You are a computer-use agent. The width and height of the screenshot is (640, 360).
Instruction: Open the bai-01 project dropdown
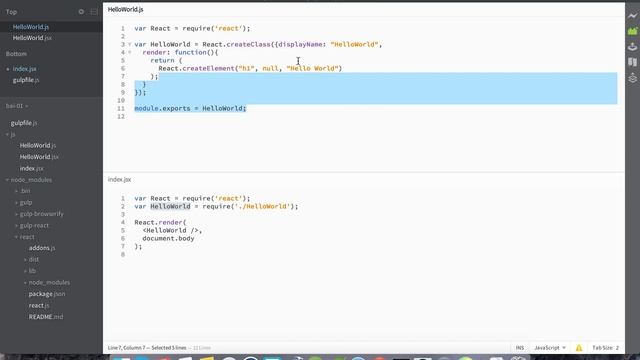(17, 106)
